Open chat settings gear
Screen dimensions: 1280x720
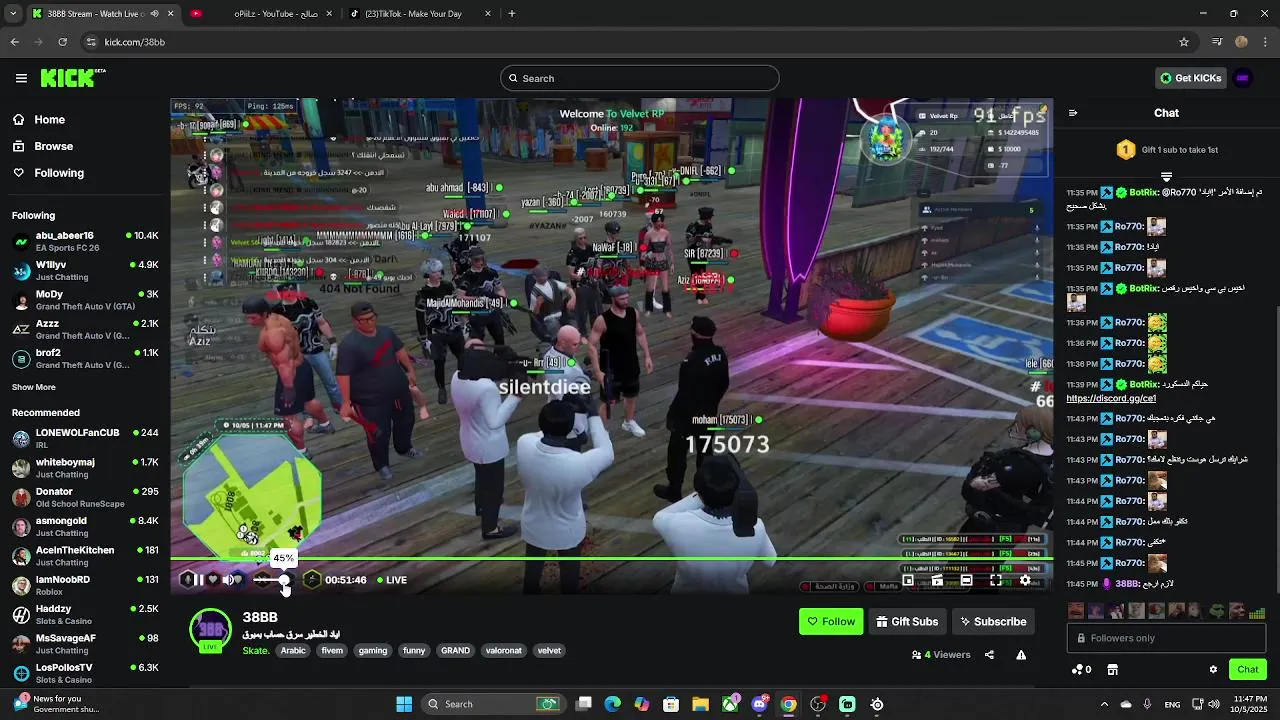[1213, 669]
